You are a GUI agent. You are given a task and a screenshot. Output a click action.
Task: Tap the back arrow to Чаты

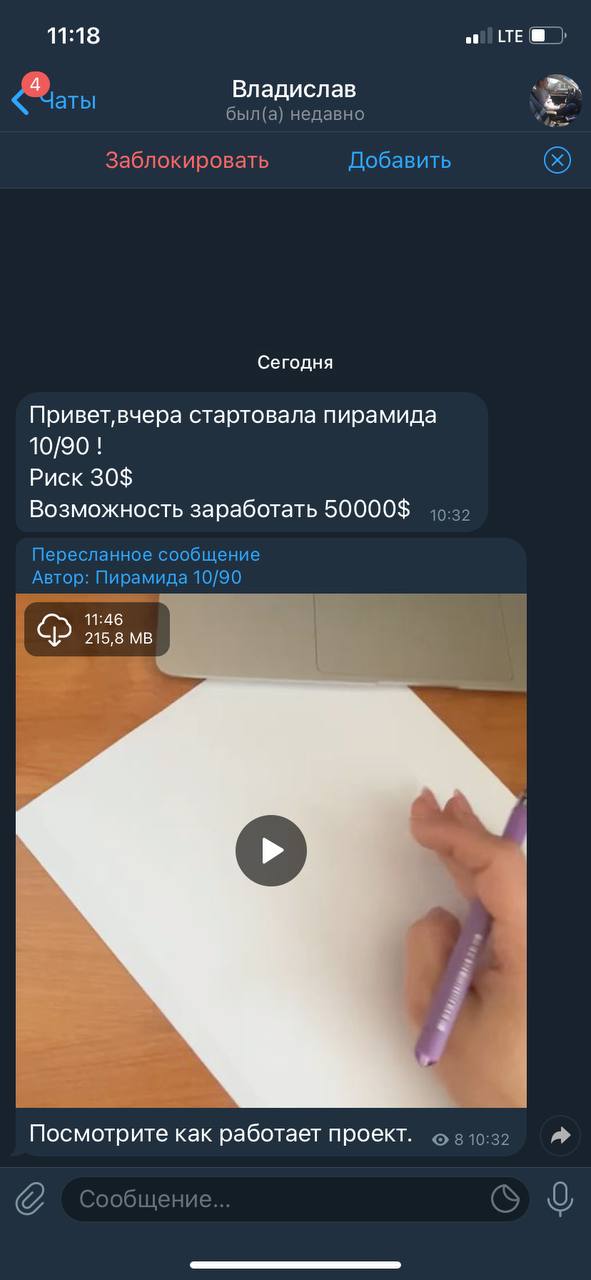tap(20, 101)
